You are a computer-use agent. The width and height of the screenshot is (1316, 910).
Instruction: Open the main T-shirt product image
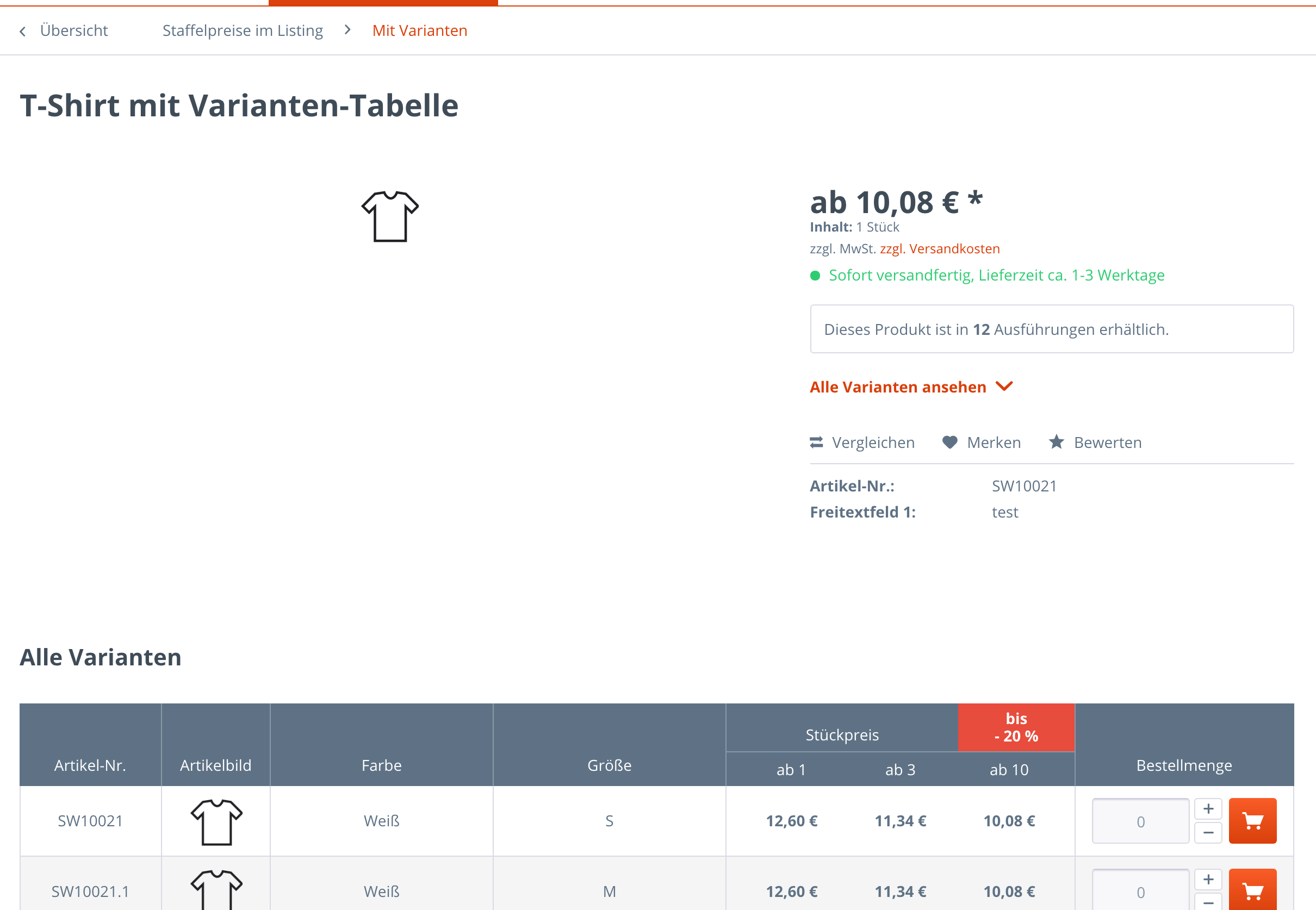pyautogui.click(x=390, y=217)
